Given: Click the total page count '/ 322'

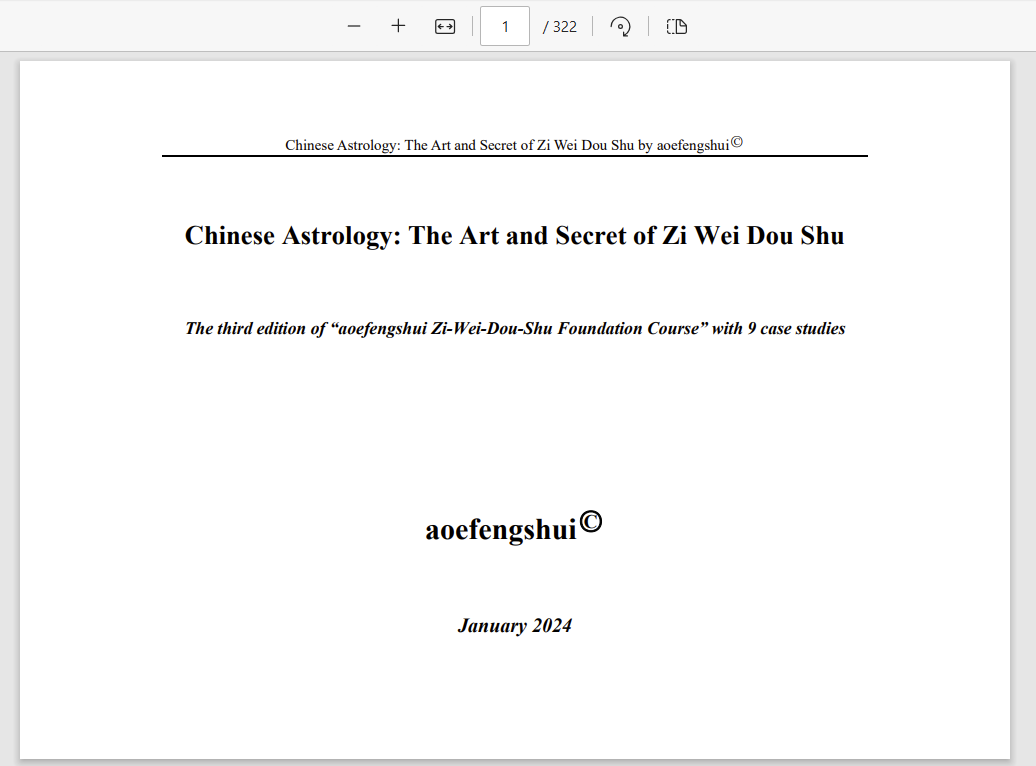Looking at the screenshot, I should click(x=560, y=27).
